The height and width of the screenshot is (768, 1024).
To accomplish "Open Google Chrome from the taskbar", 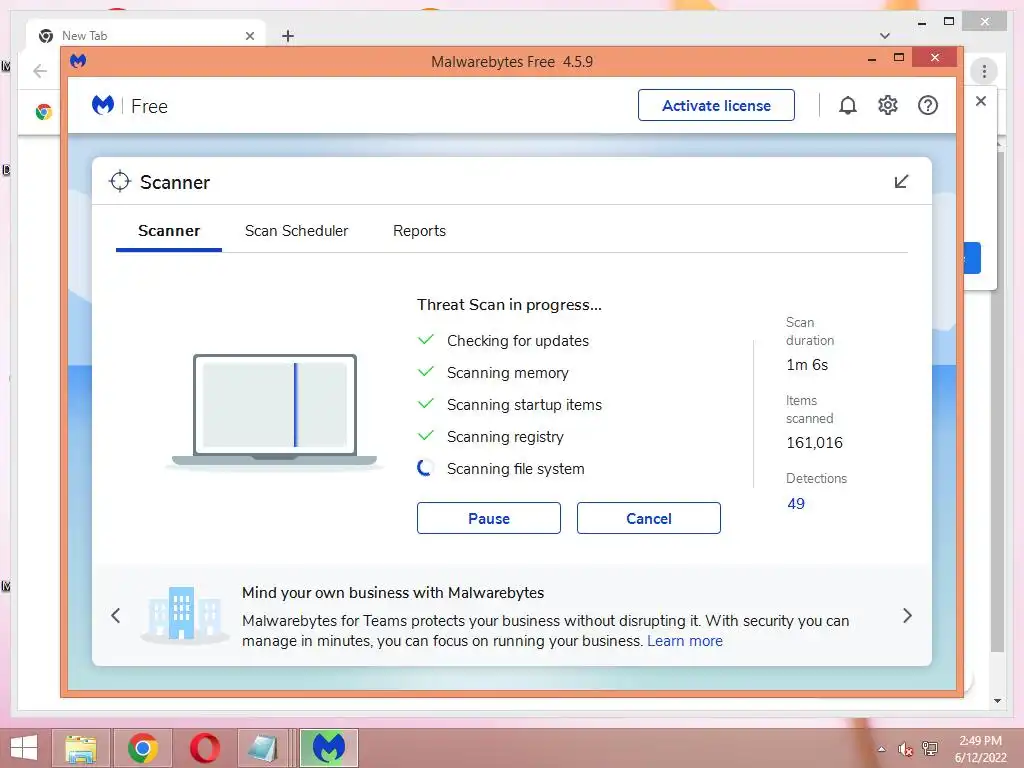I will coord(142,747).
